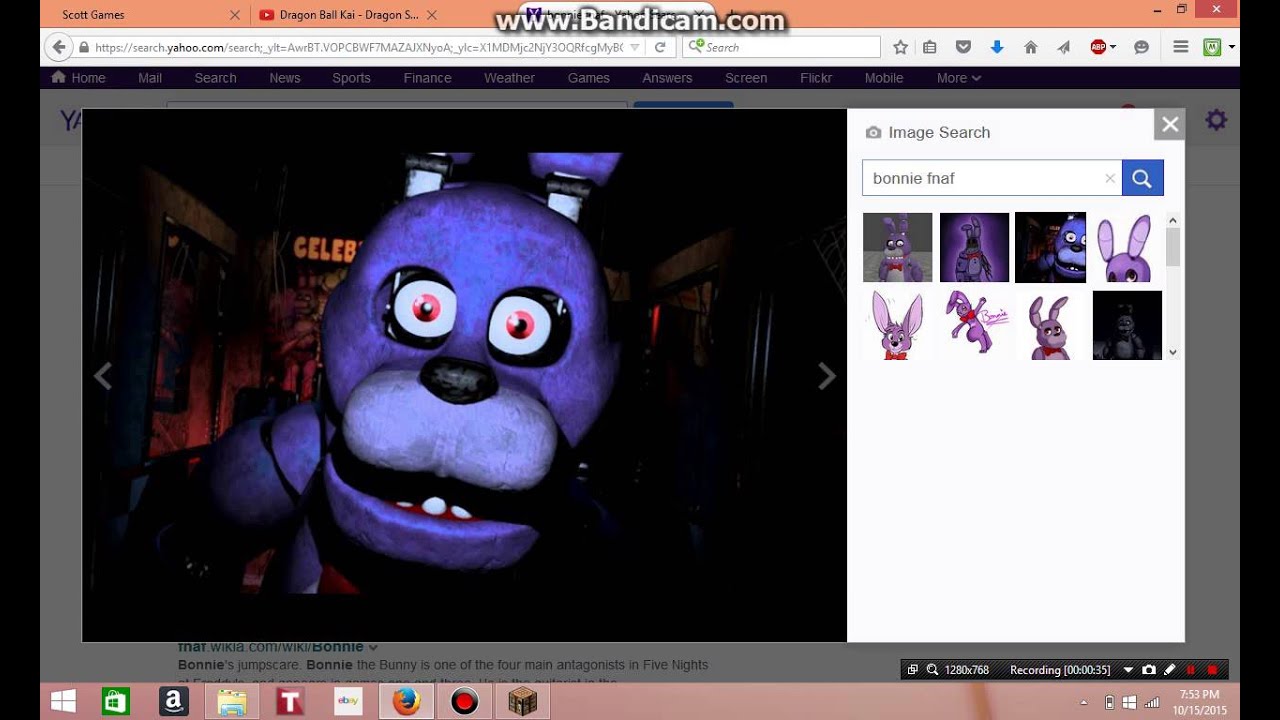Stop the Bandicam recording
The height and width of the screenshot is (720, 1280).
(x=1212, y=670)
